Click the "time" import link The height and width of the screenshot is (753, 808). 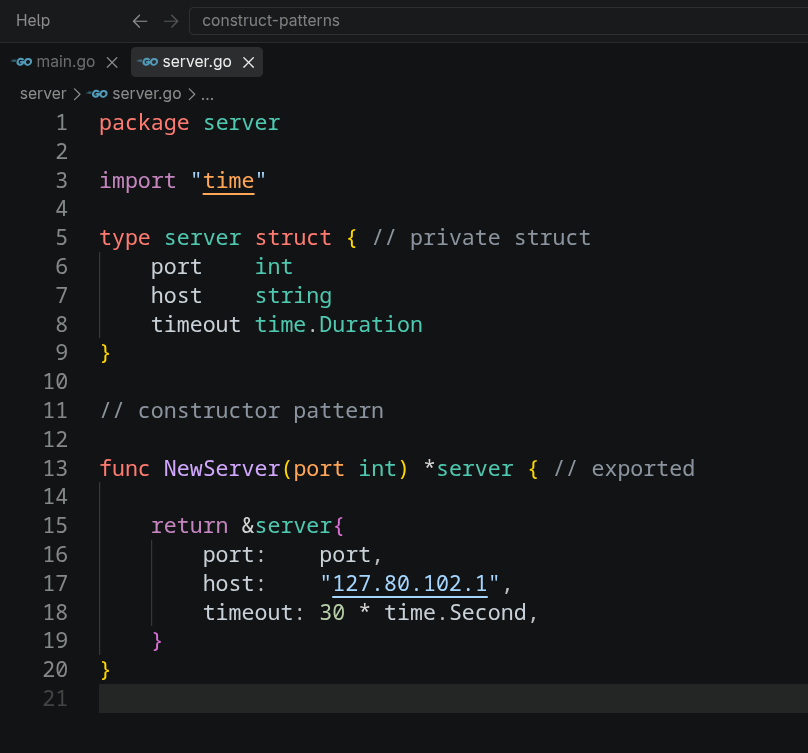coord(229,181)
